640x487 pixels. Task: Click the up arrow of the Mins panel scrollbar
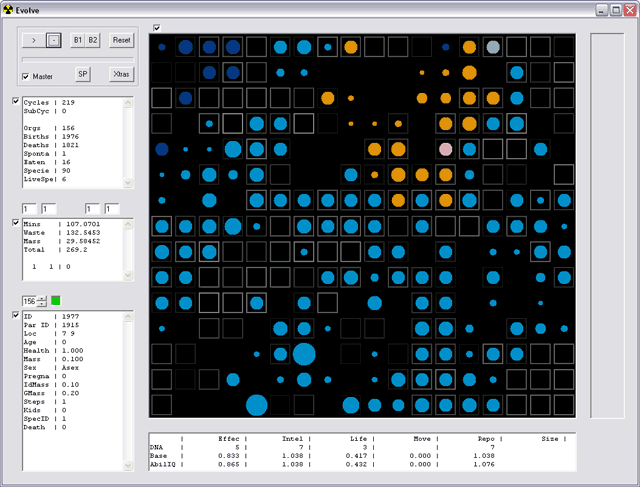click(128, 224)
